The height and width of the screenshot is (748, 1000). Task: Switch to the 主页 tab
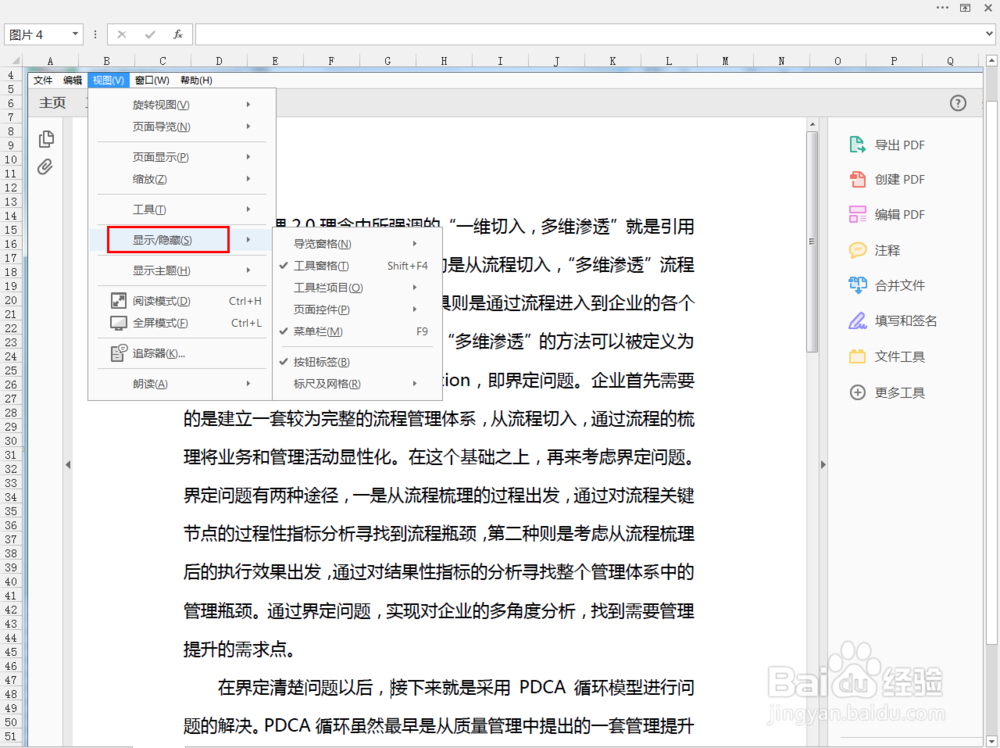pyautogui.click(x=52, y=102)
